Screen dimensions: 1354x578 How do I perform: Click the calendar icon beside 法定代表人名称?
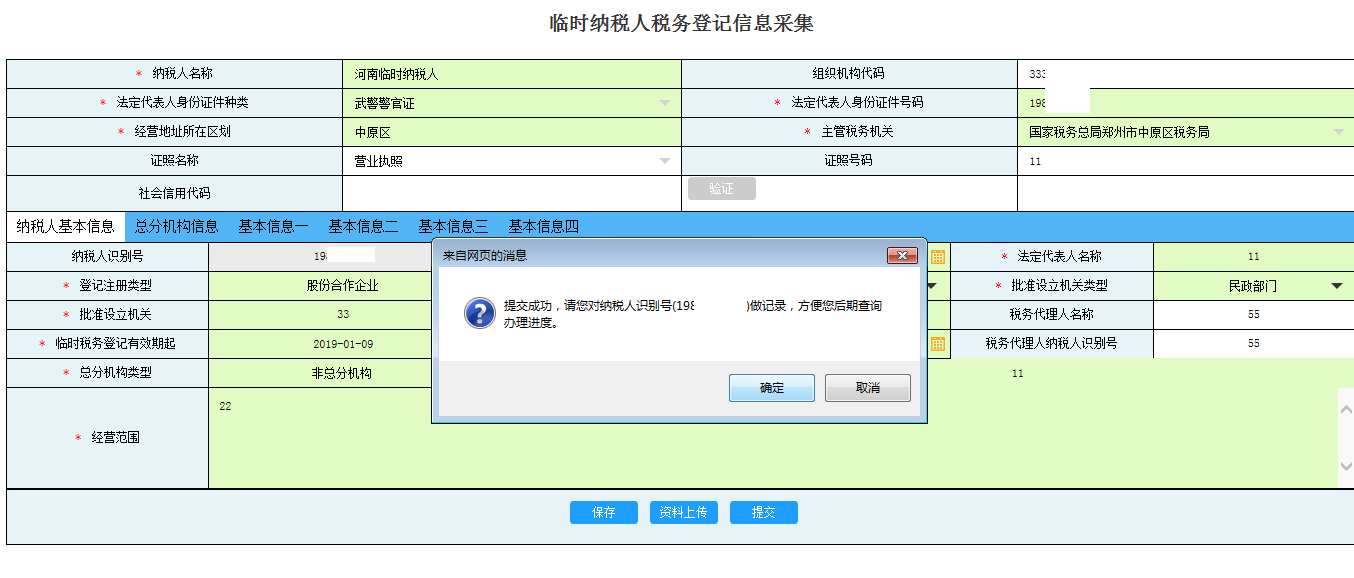[x=938, y=257]
